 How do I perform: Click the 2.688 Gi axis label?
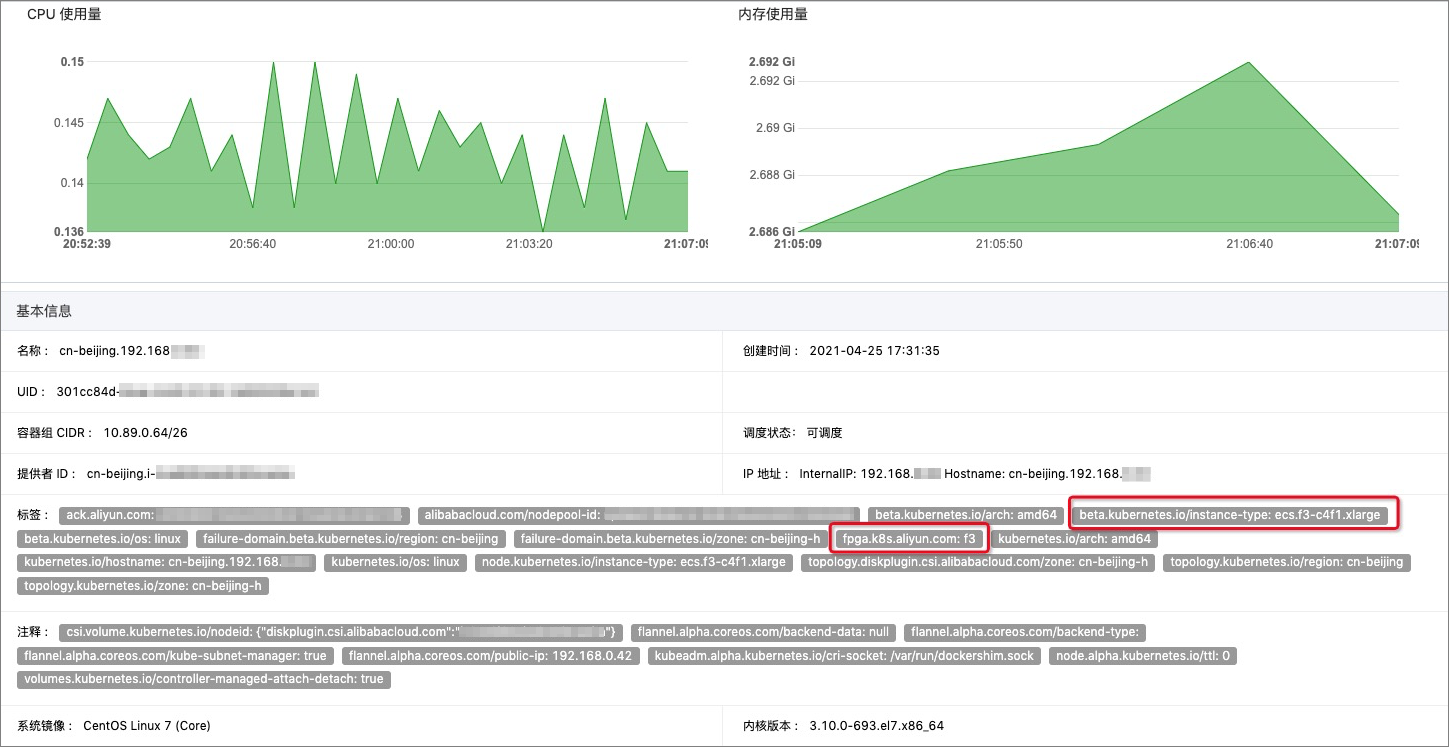(771, 175)
